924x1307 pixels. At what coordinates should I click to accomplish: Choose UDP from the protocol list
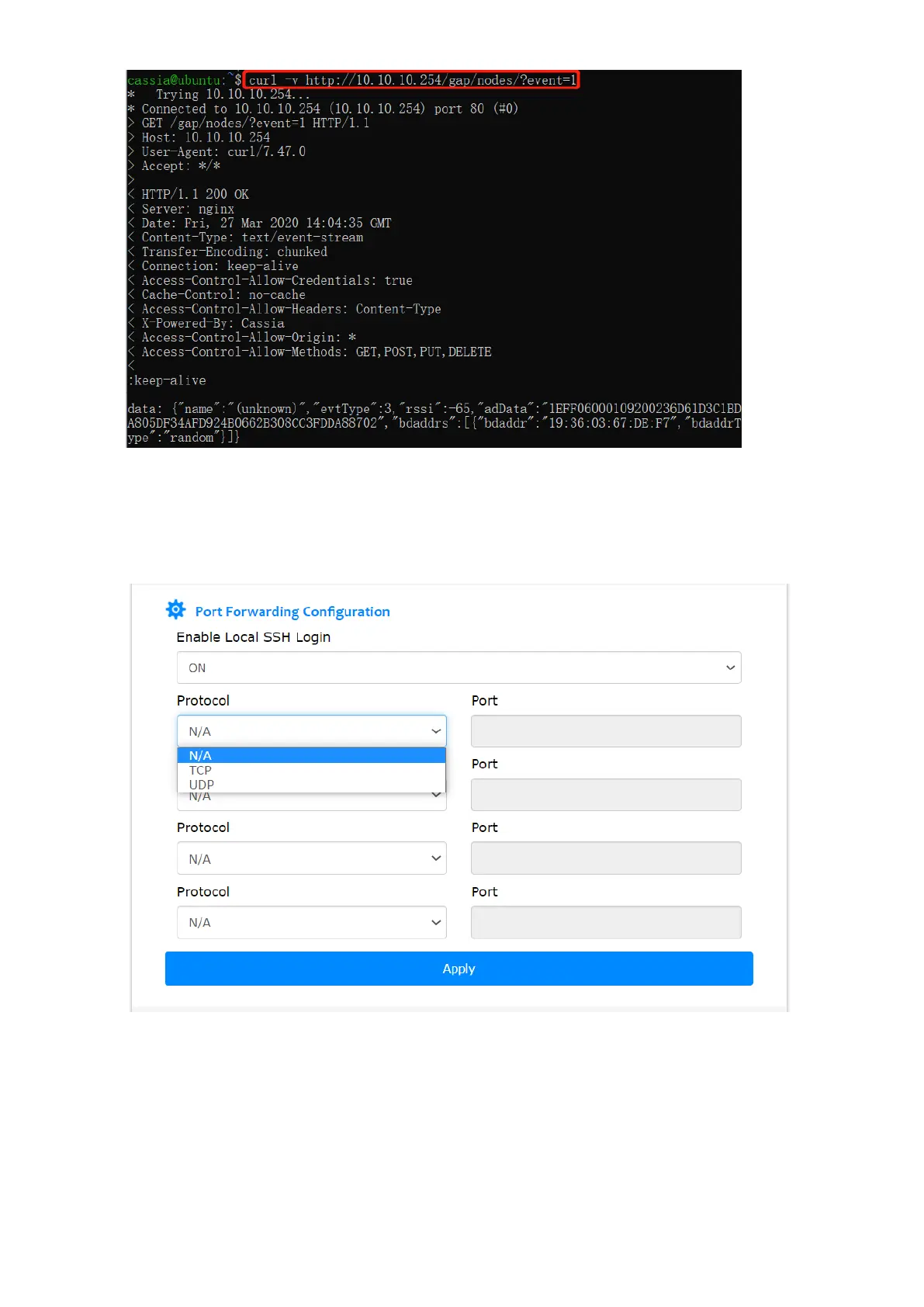(311, 785)
